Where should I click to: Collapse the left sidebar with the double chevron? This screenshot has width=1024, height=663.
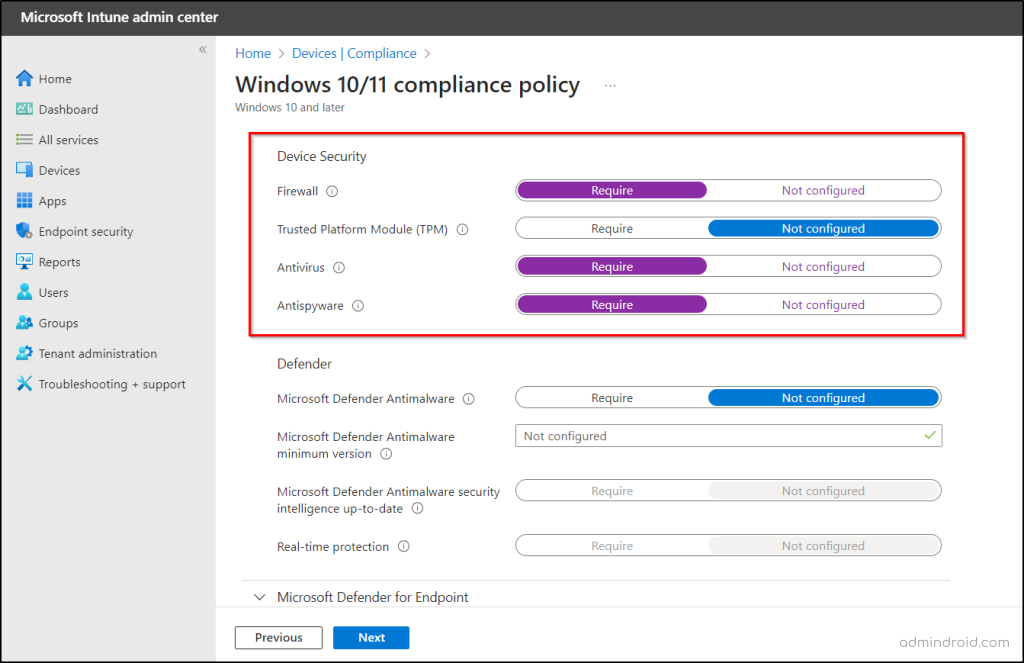tap(202, 50)
